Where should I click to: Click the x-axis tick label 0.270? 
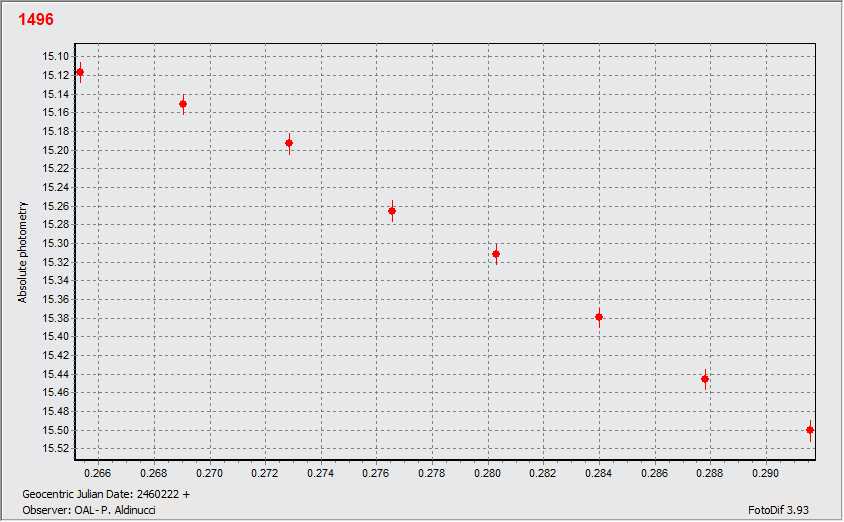coord(209,474)
